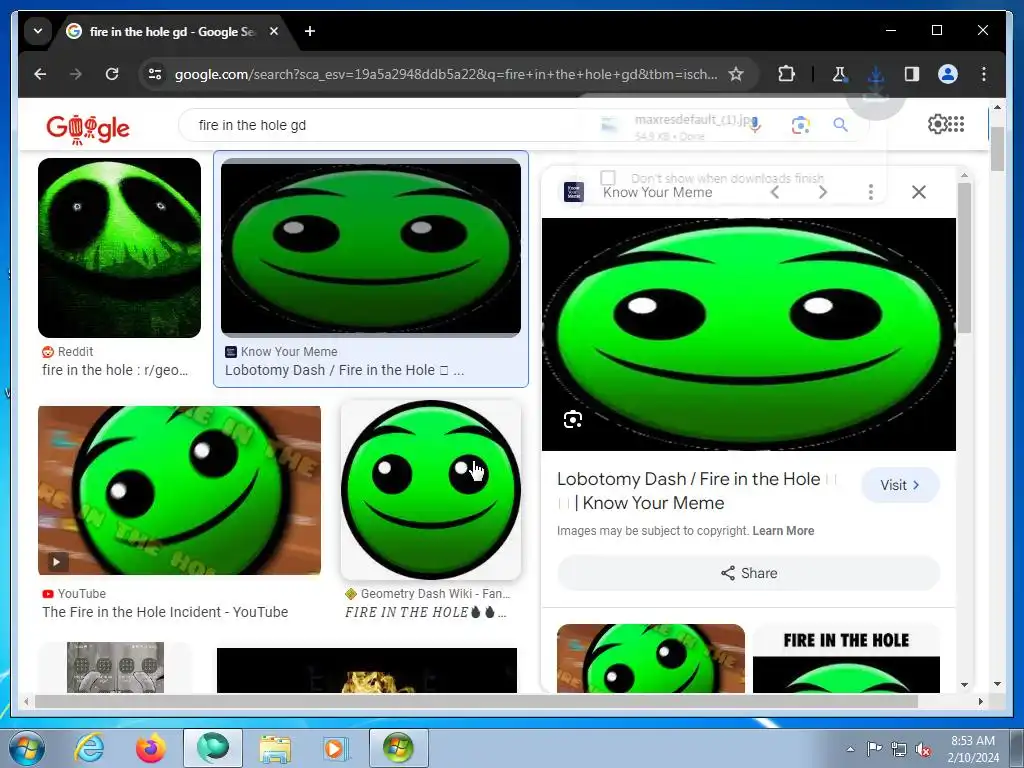This screenshot has height=768, width=1024.
Task: Search by image with Google Lens
Action: pyautogui.click(x=800, y=124)
